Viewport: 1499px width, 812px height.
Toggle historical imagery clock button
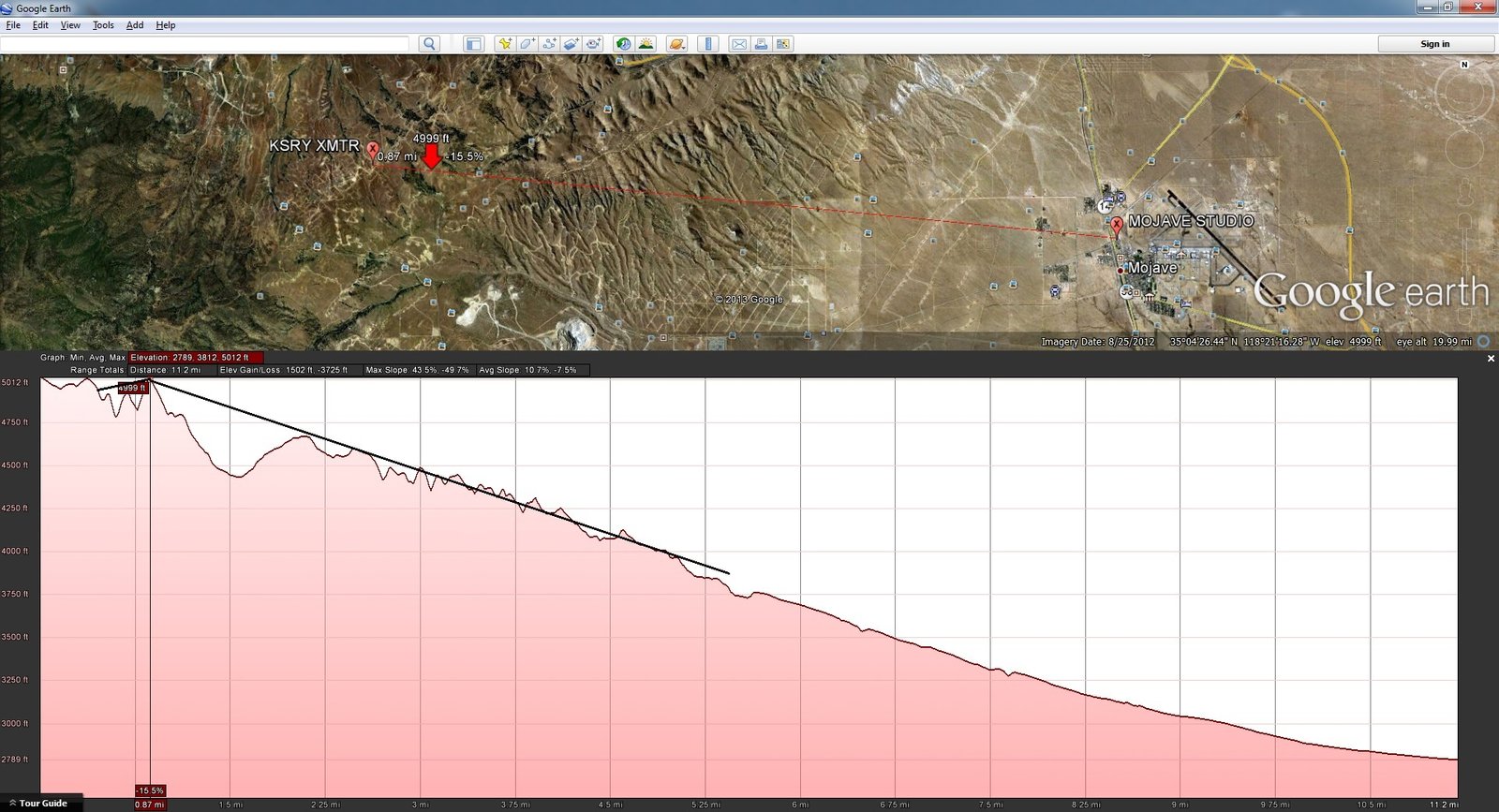(623, 44)
